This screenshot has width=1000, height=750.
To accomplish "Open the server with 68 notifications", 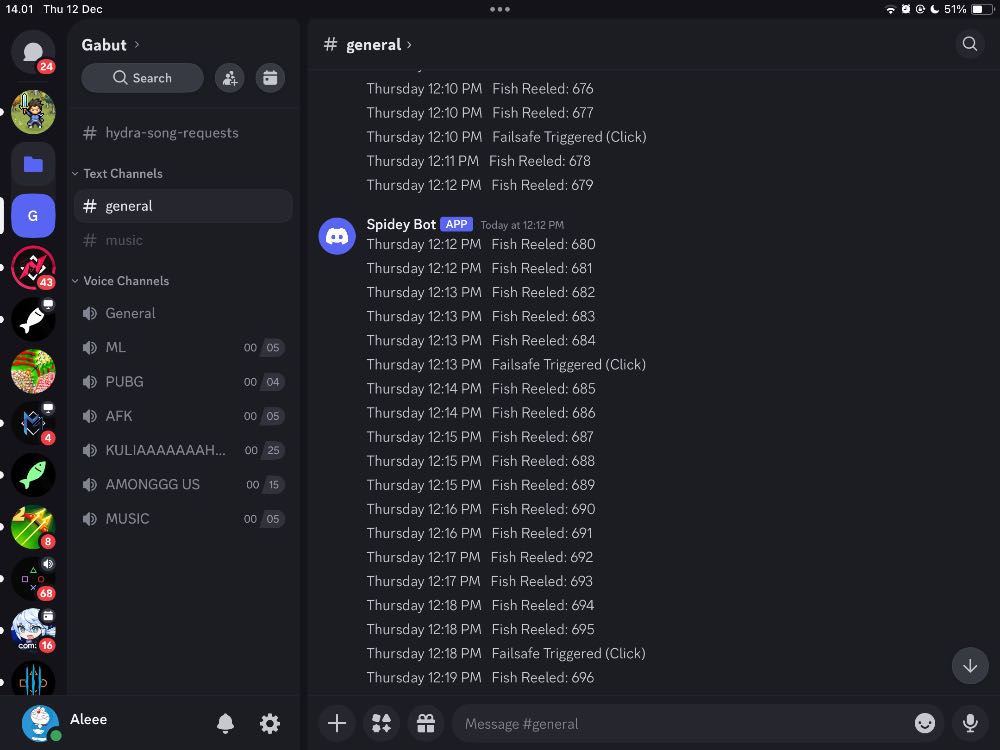I will click(33, 579).
